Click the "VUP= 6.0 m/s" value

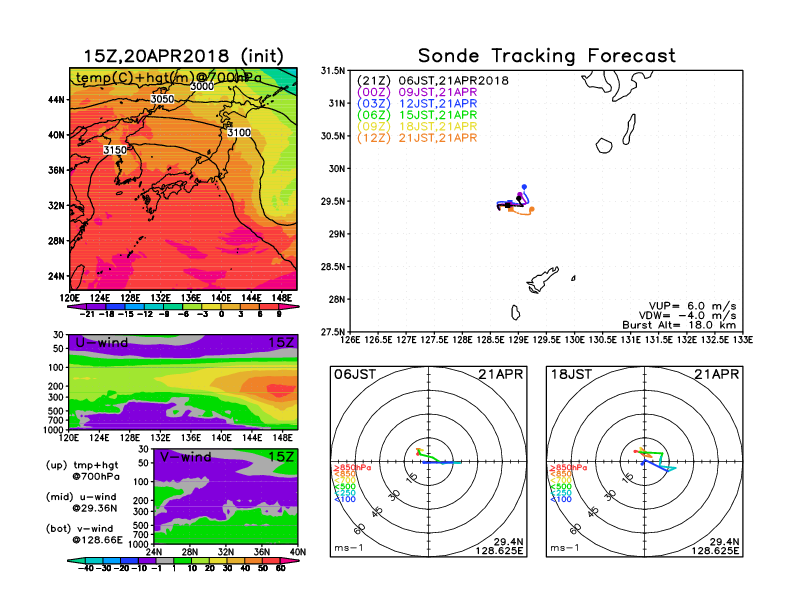tap(692, 306)
